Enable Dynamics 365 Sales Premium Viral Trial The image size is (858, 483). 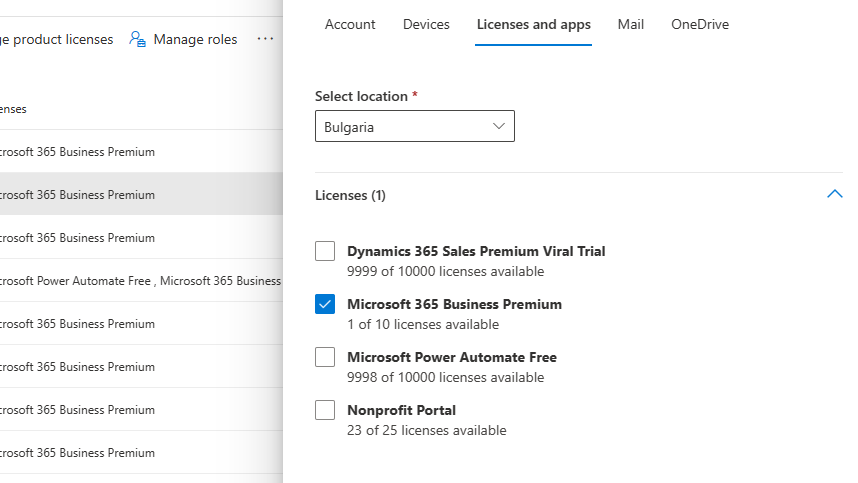(x=325, y=251)
